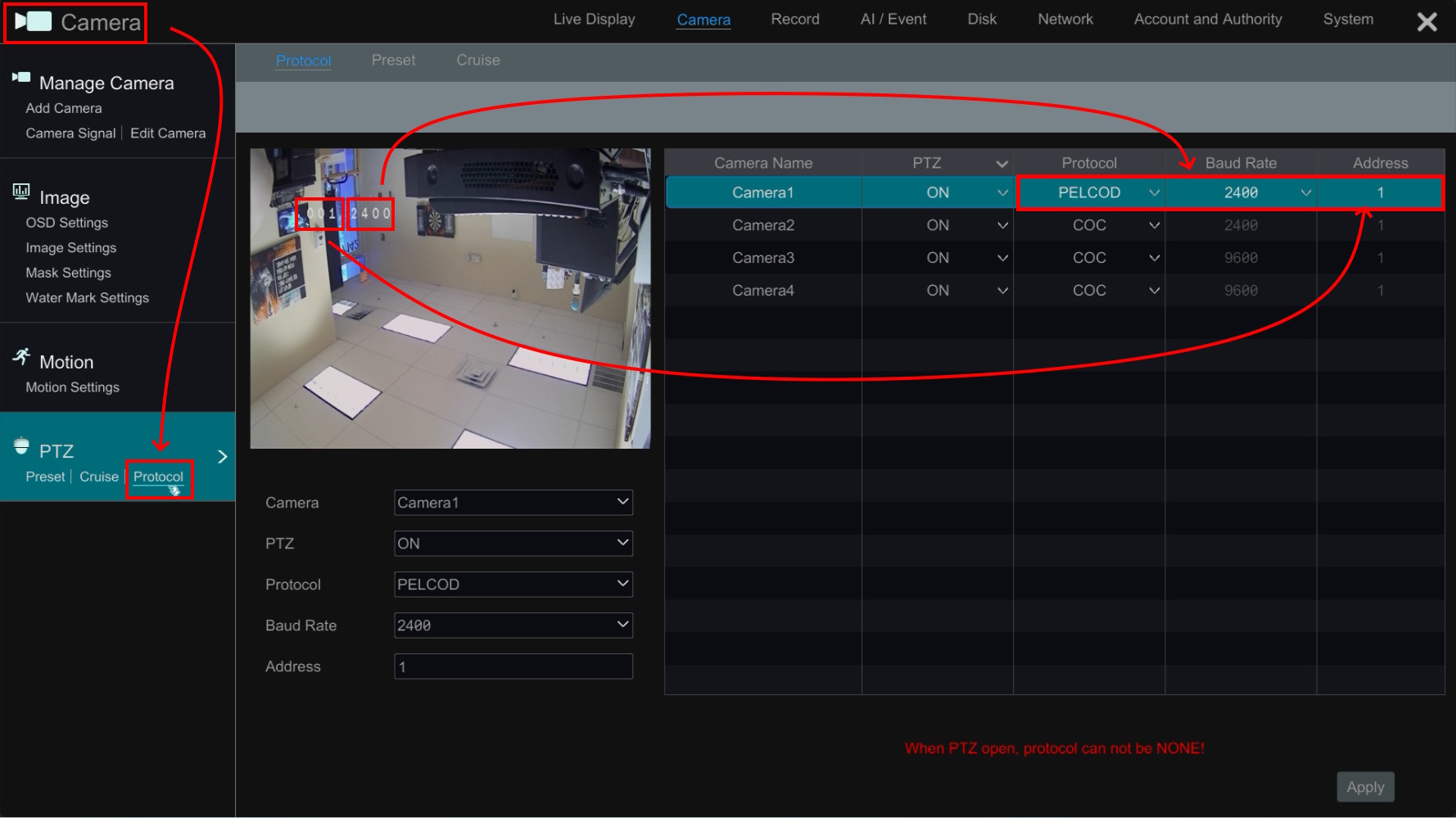Image resolution: width=1456 pixels, height=818 pixels.
Task: Open the Record top menu
Action: point(794,20)
